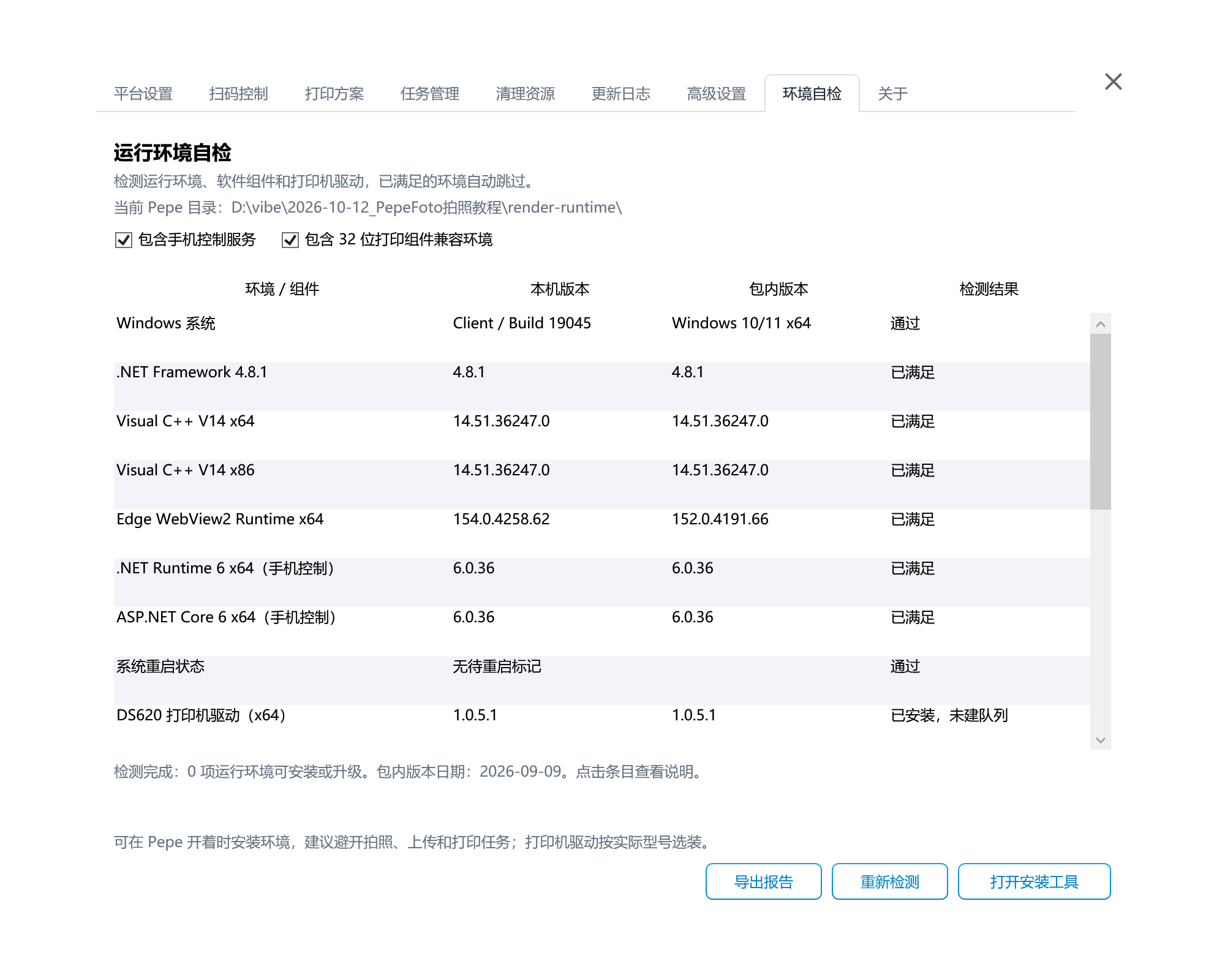
Task: Sort by the 环境 / 组件 column header
Action: click(282, 289)
